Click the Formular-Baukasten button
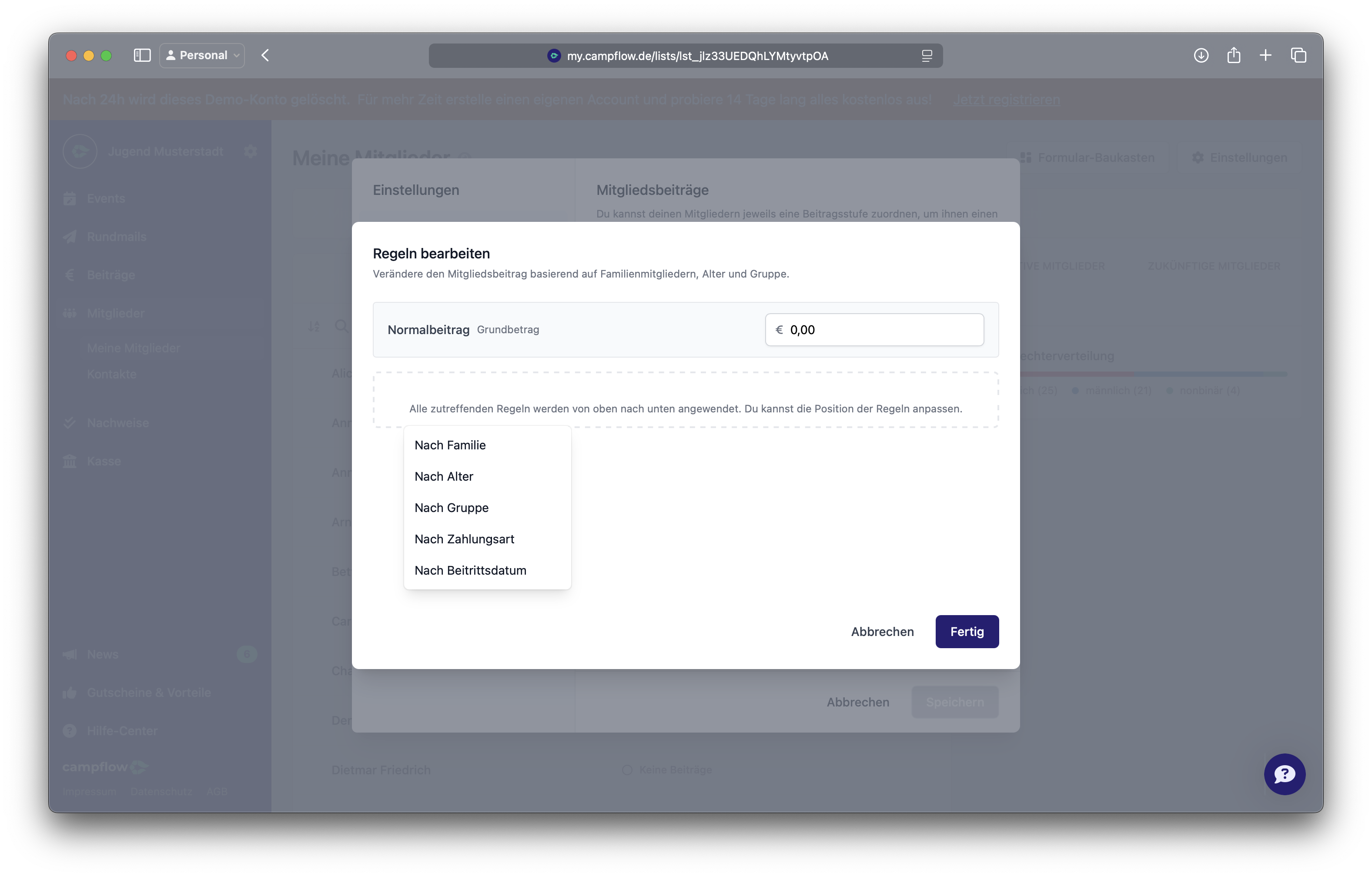The width and height of the screenshot is (1372, 877). 1088,158
